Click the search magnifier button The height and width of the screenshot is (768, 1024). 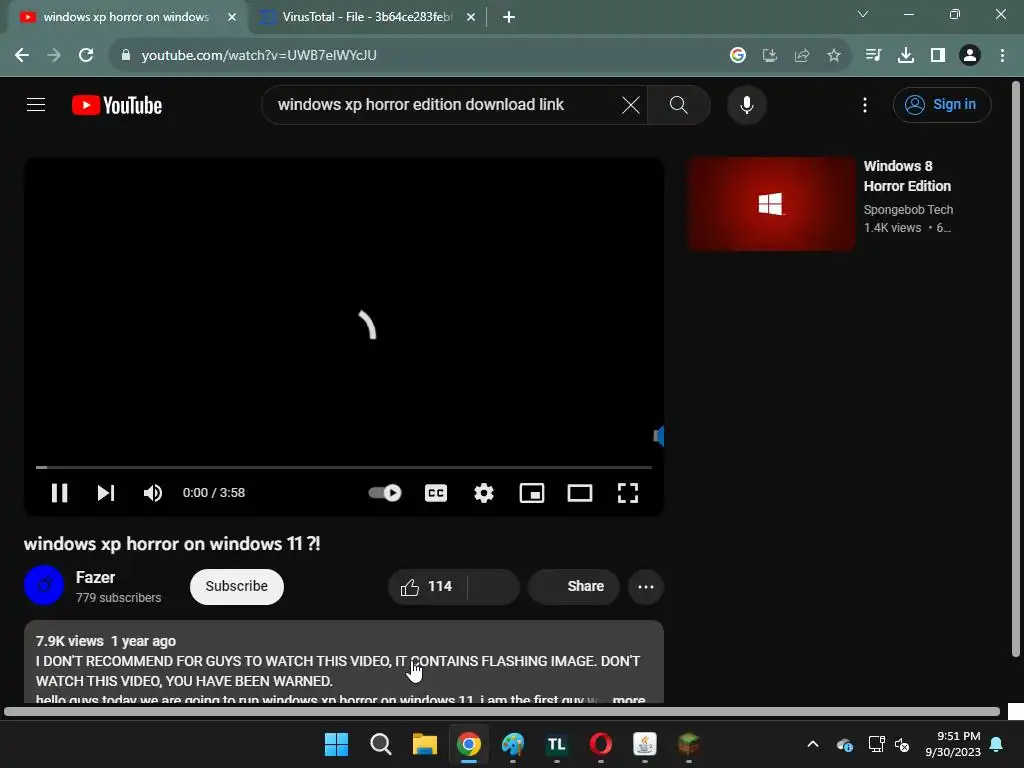click(679, 104)
